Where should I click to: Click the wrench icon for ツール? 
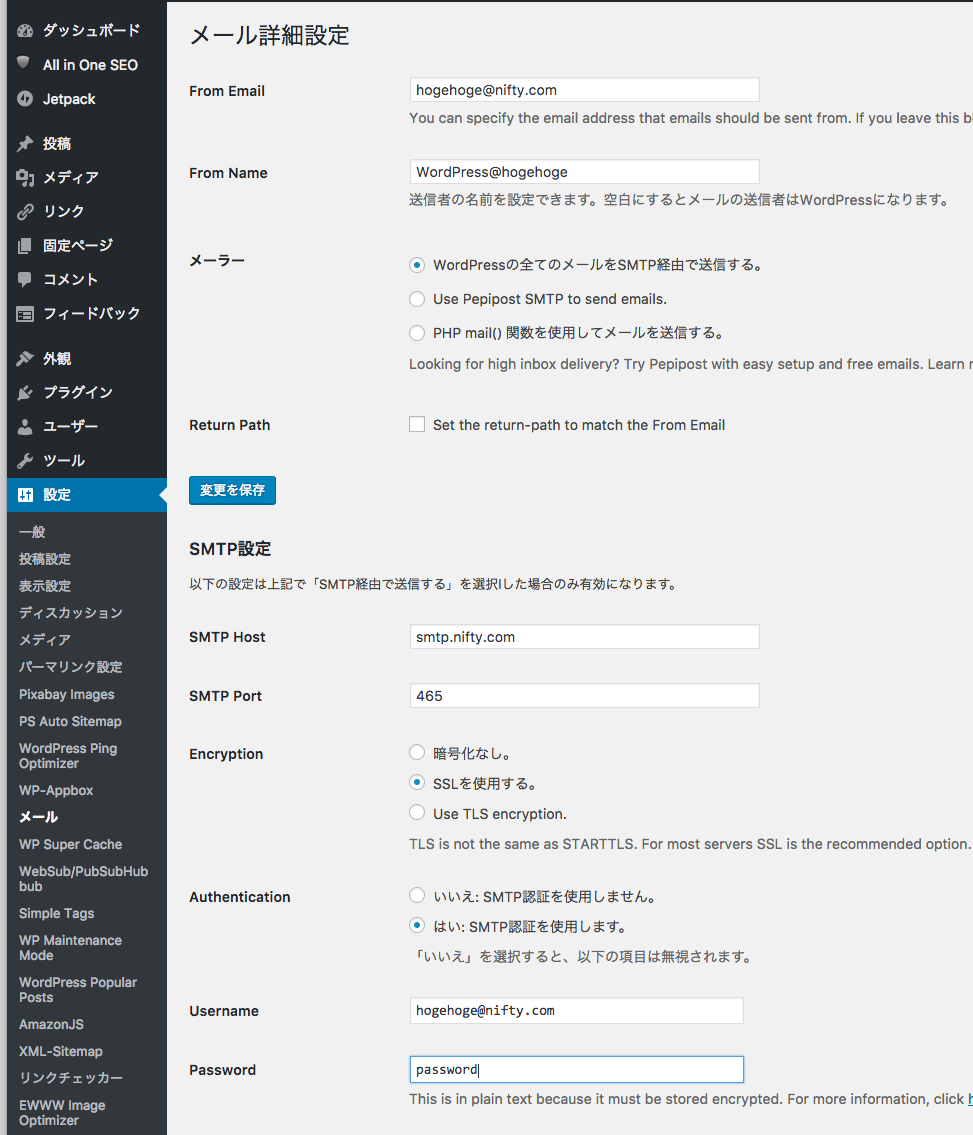point(25,460)
